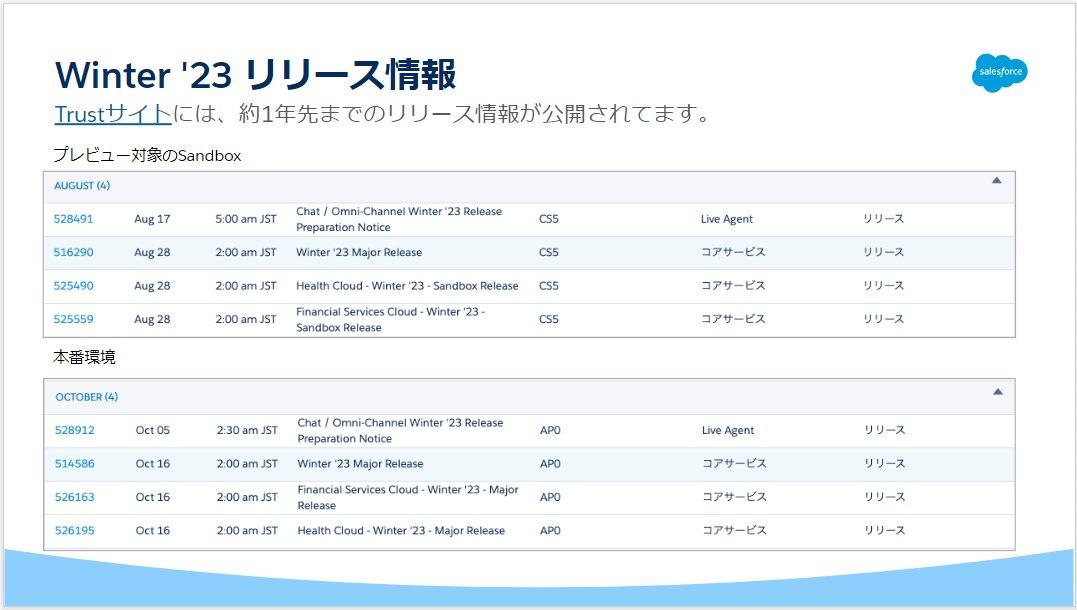Open maintenance ID 525490
This screenshot has width=1077, height=610.
[x=73, y=286]
